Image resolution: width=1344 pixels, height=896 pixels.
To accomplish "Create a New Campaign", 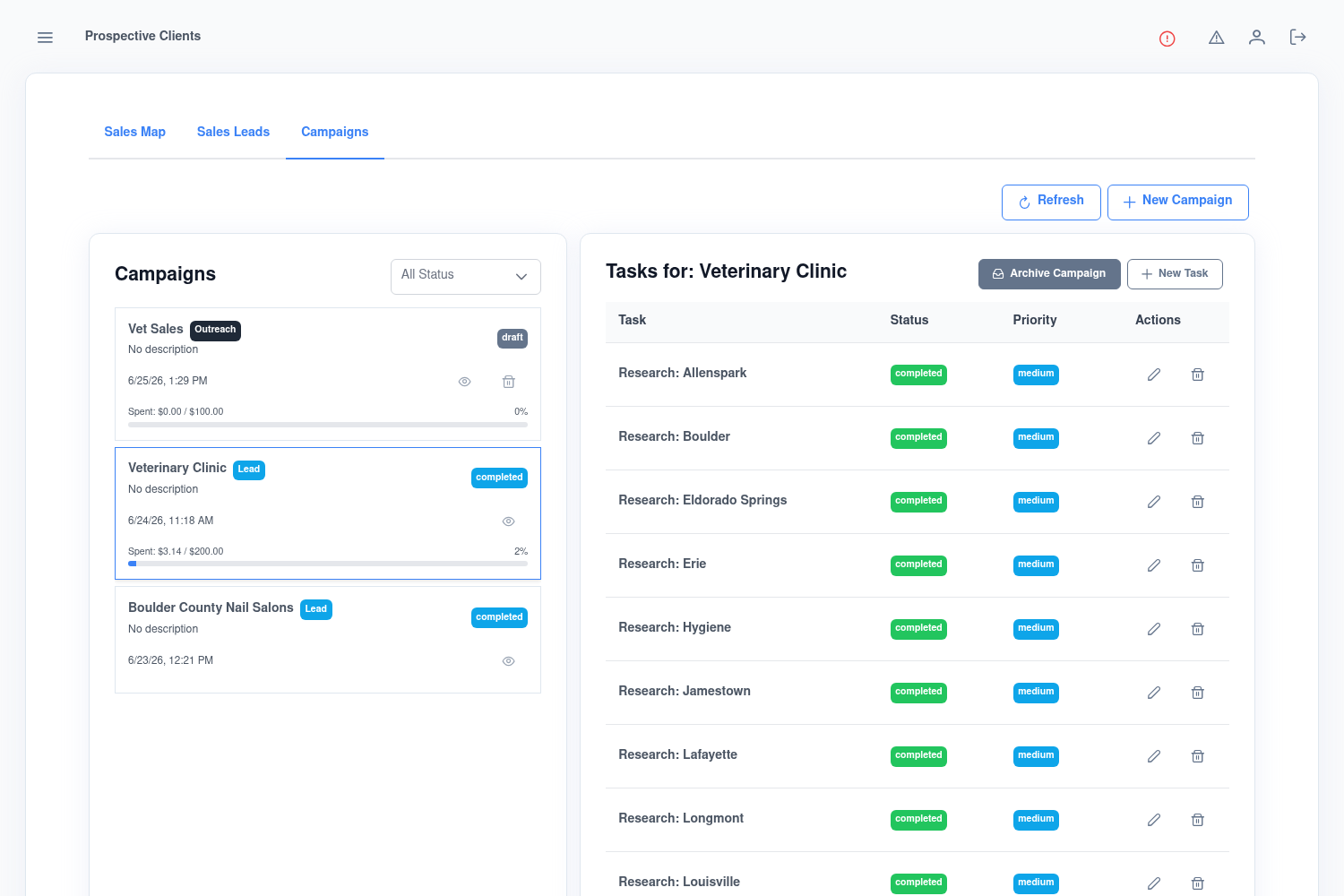I will click(1177, 202).
